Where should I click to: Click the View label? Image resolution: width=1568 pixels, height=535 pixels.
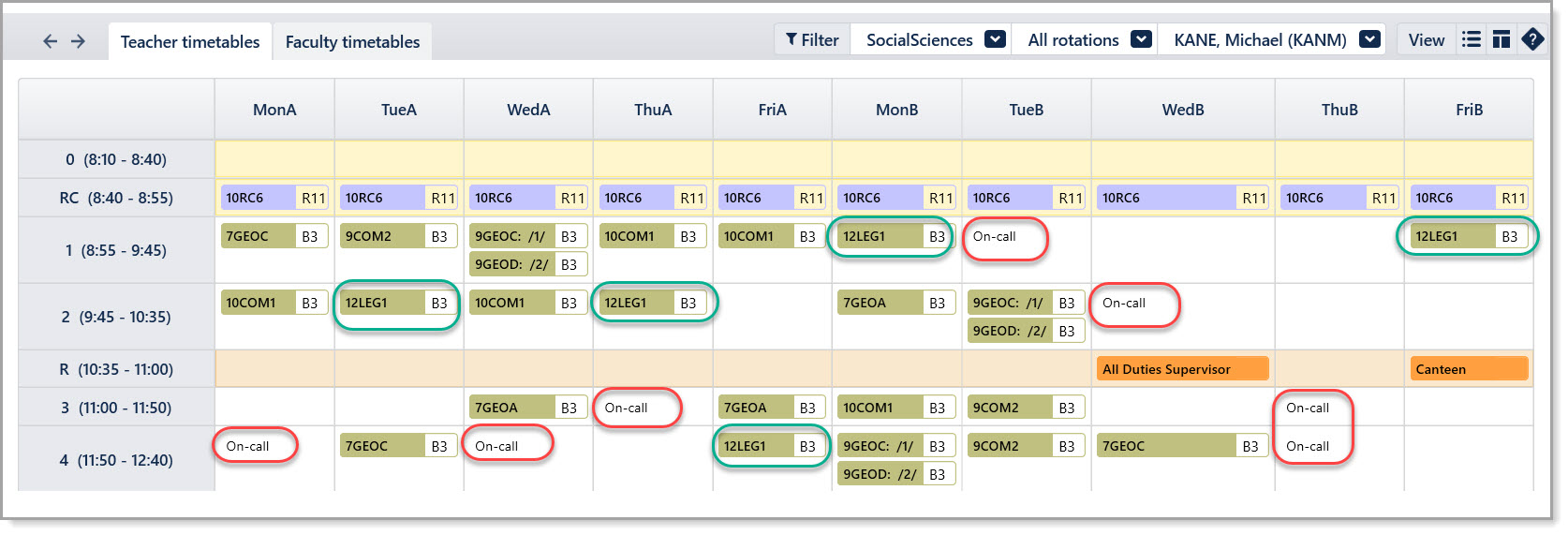tap(1427, 39)
